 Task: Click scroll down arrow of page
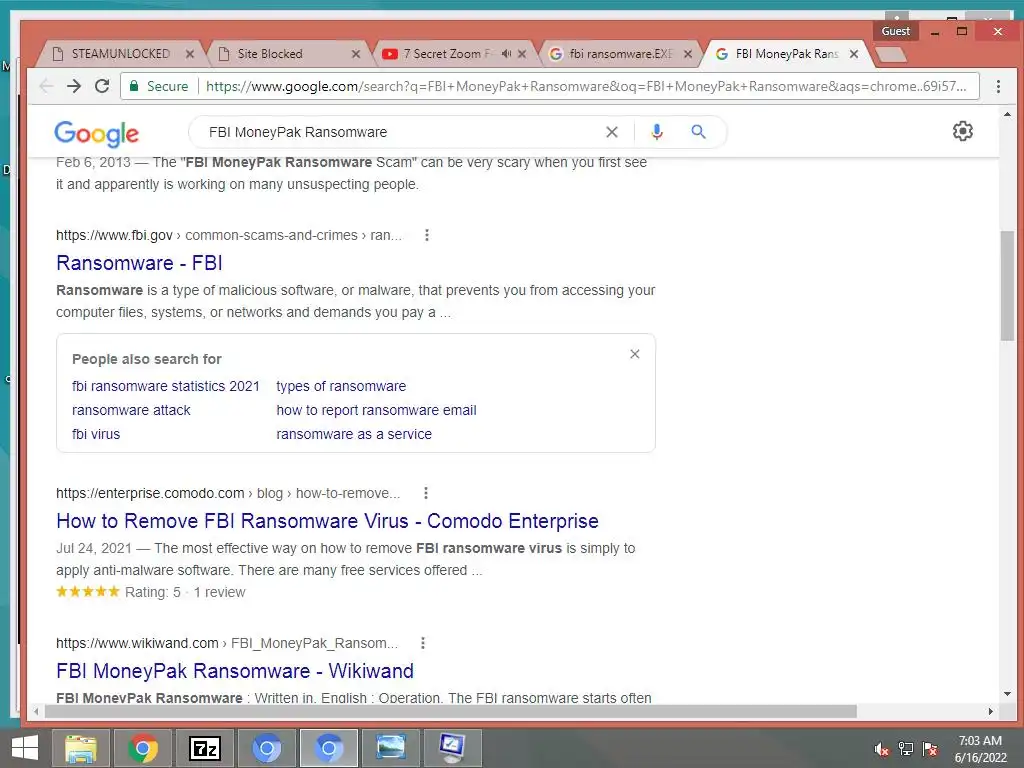(1007, 694)
